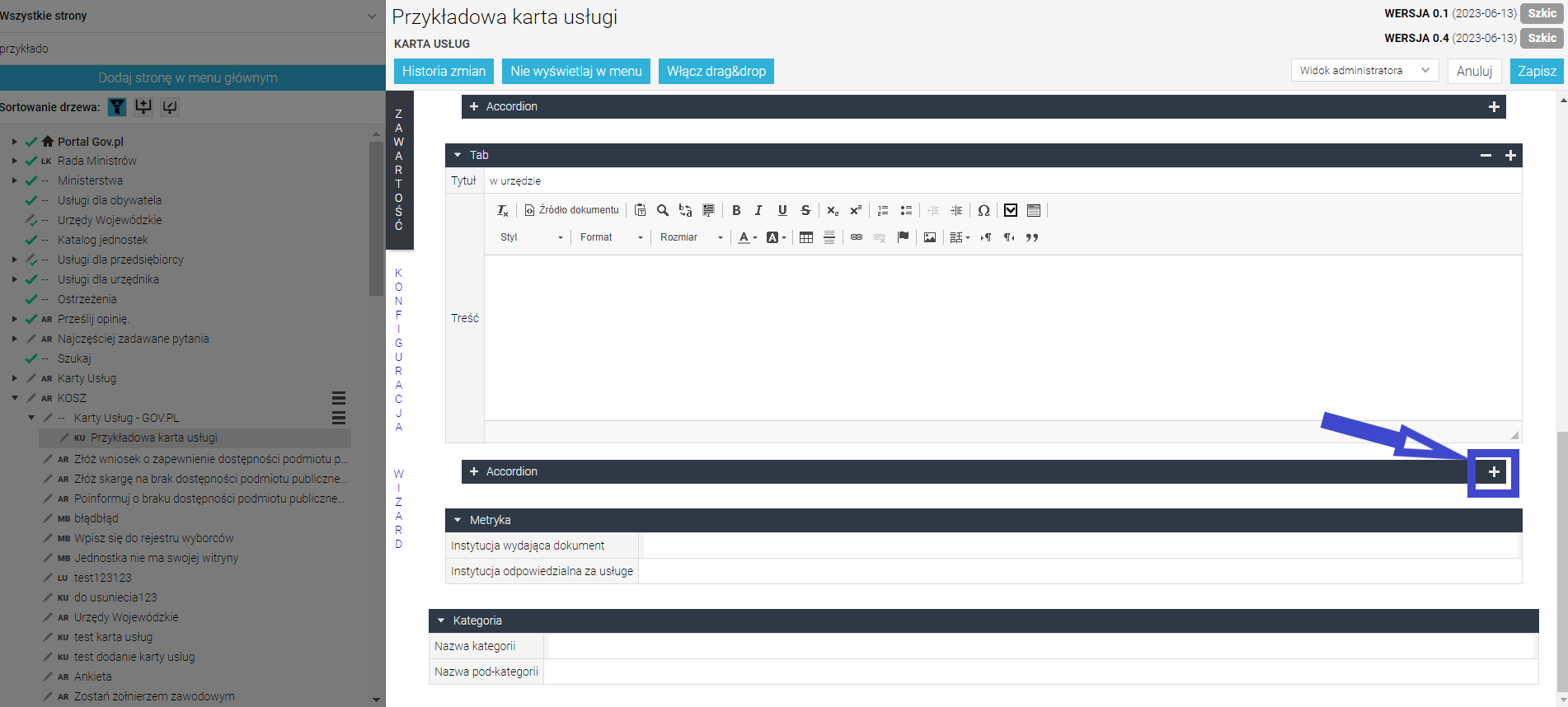Insert a table in the editor

pos(806,237)
